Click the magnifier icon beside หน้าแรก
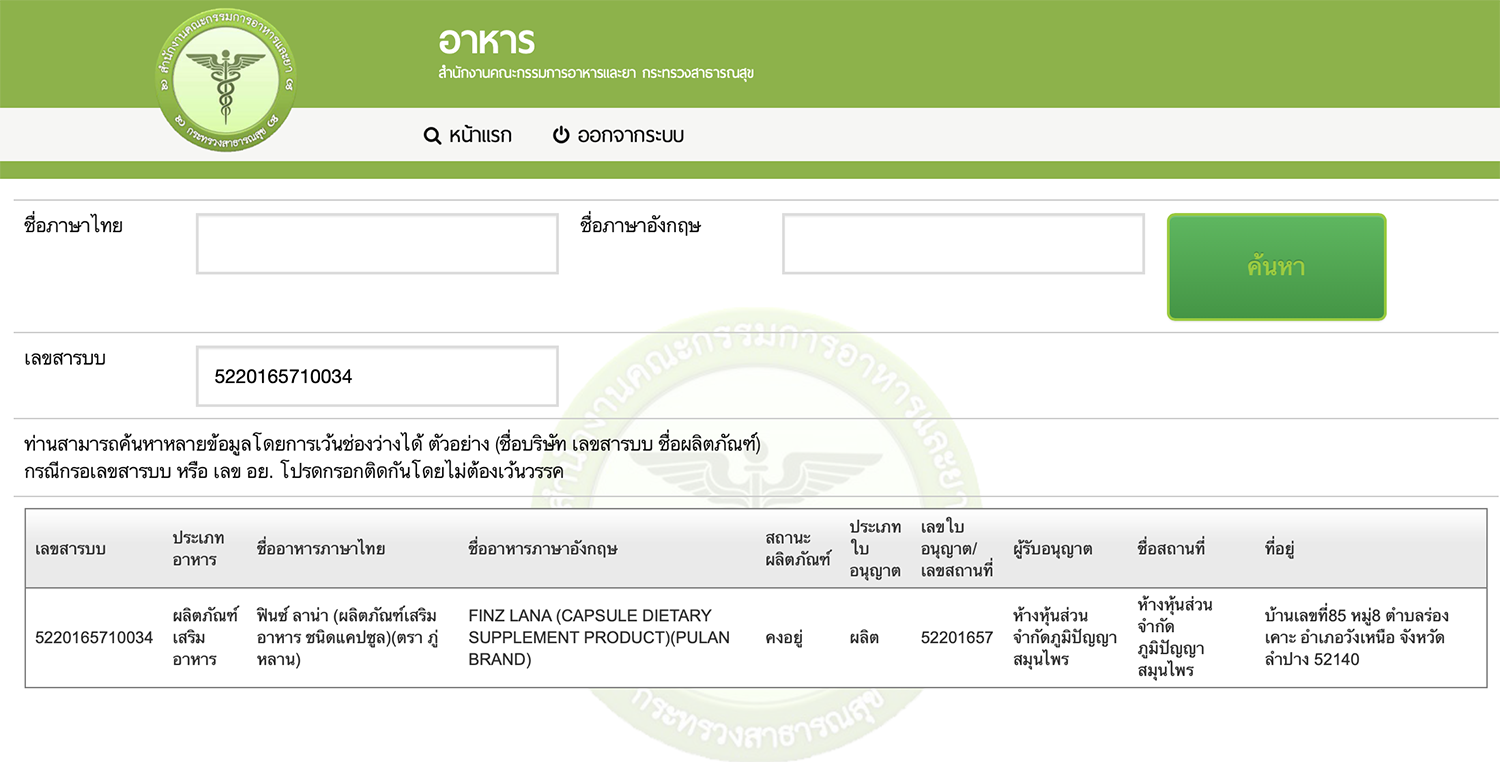The width and height of the screenshot is (1500, 762). (x=432, y=136)
